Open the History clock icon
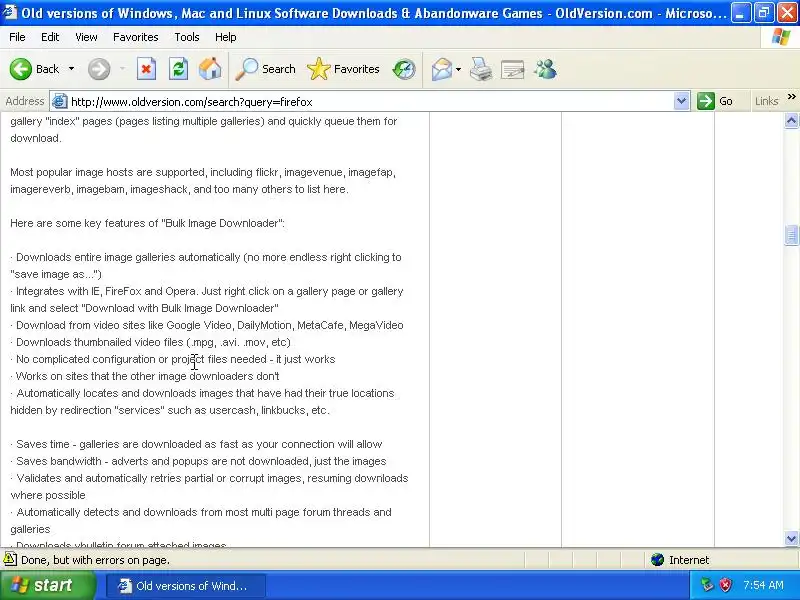The height and width of the screenshot is (600, 800). [404, 69]
